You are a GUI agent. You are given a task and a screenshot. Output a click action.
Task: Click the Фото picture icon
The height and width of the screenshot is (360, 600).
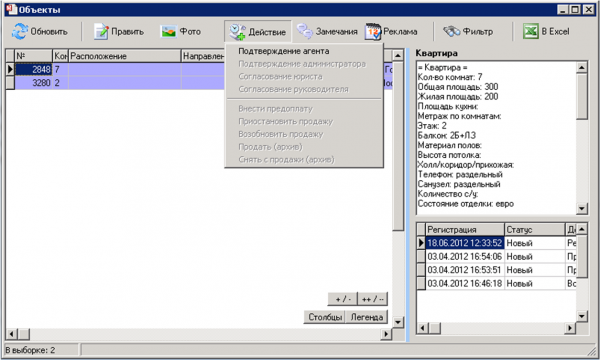click(168, 31)
